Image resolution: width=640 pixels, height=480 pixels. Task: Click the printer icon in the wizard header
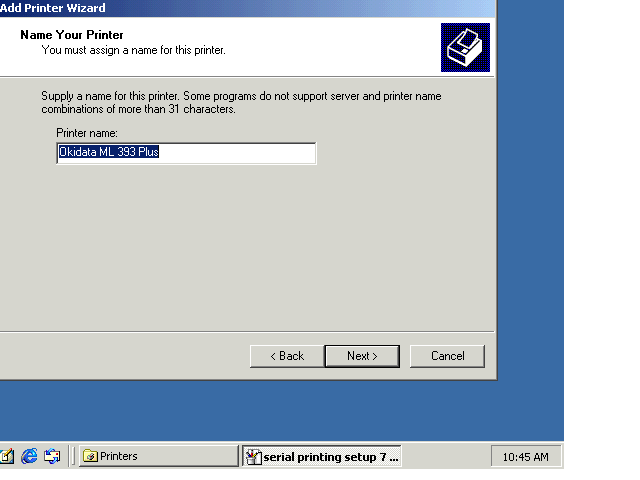point(465,47)
